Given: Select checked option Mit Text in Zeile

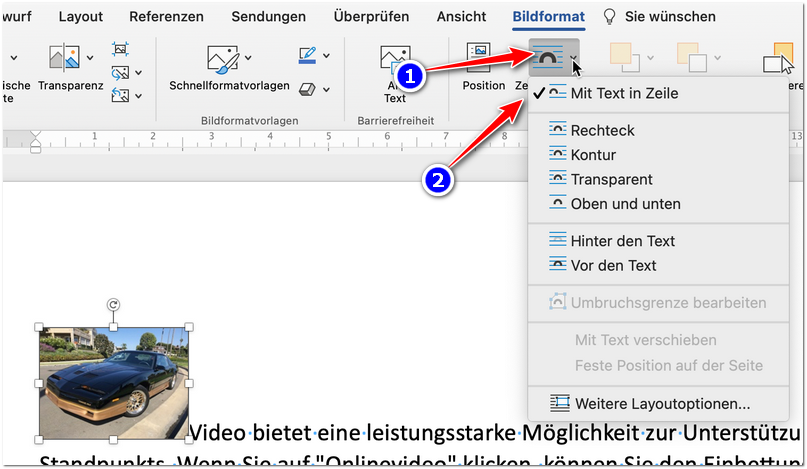Looking at the screenshot, I should point(623,94).
